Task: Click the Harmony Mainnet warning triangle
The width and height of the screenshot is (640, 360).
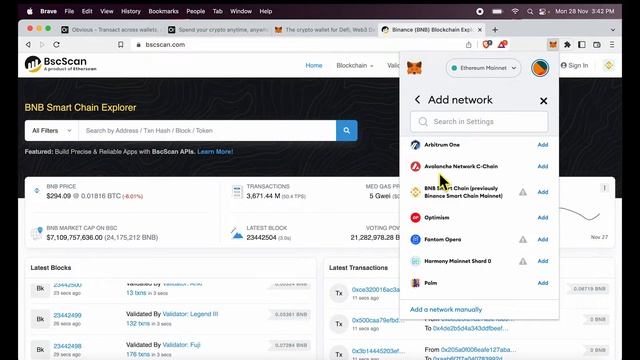Action: click(522, 261)
